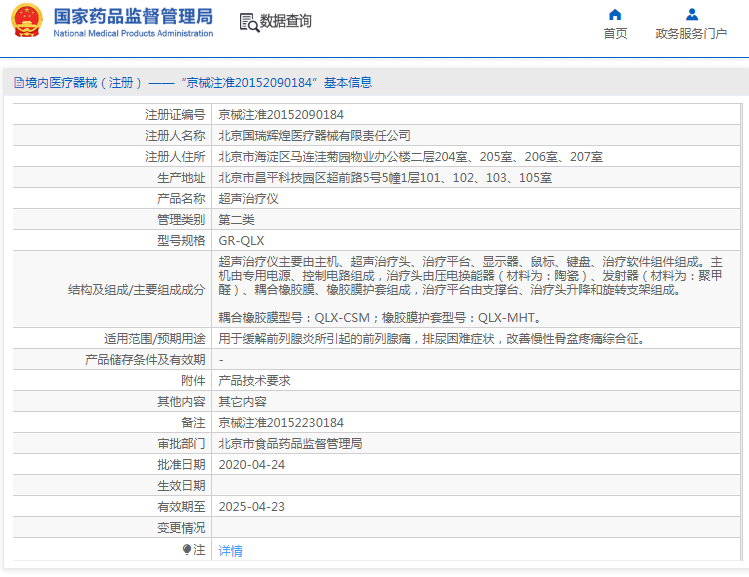Go to 首页 home icon
Screen dimensions: 749x577
(x=615, y=14)
